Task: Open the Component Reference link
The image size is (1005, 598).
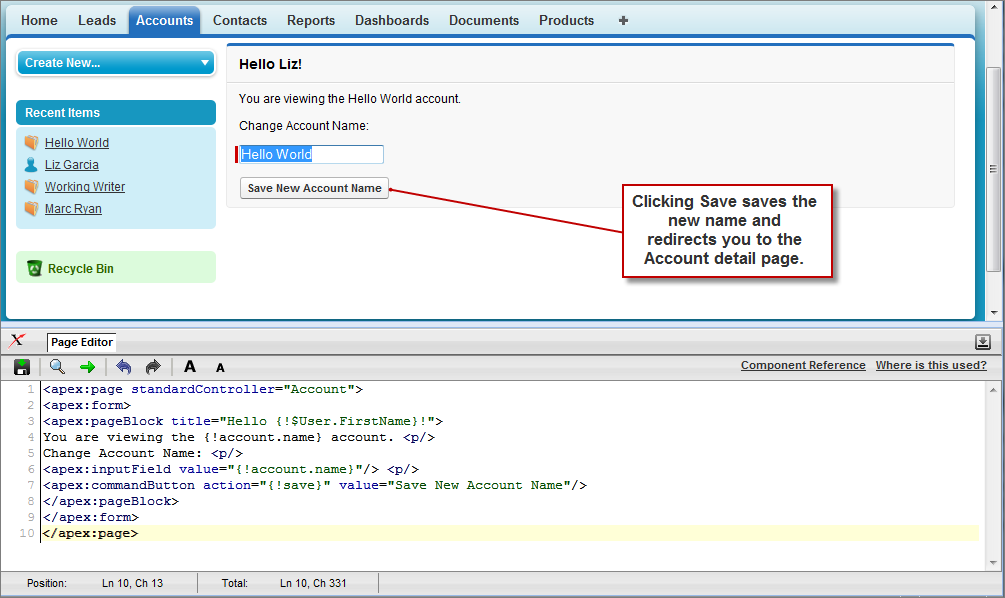Action: coord(803,365)
